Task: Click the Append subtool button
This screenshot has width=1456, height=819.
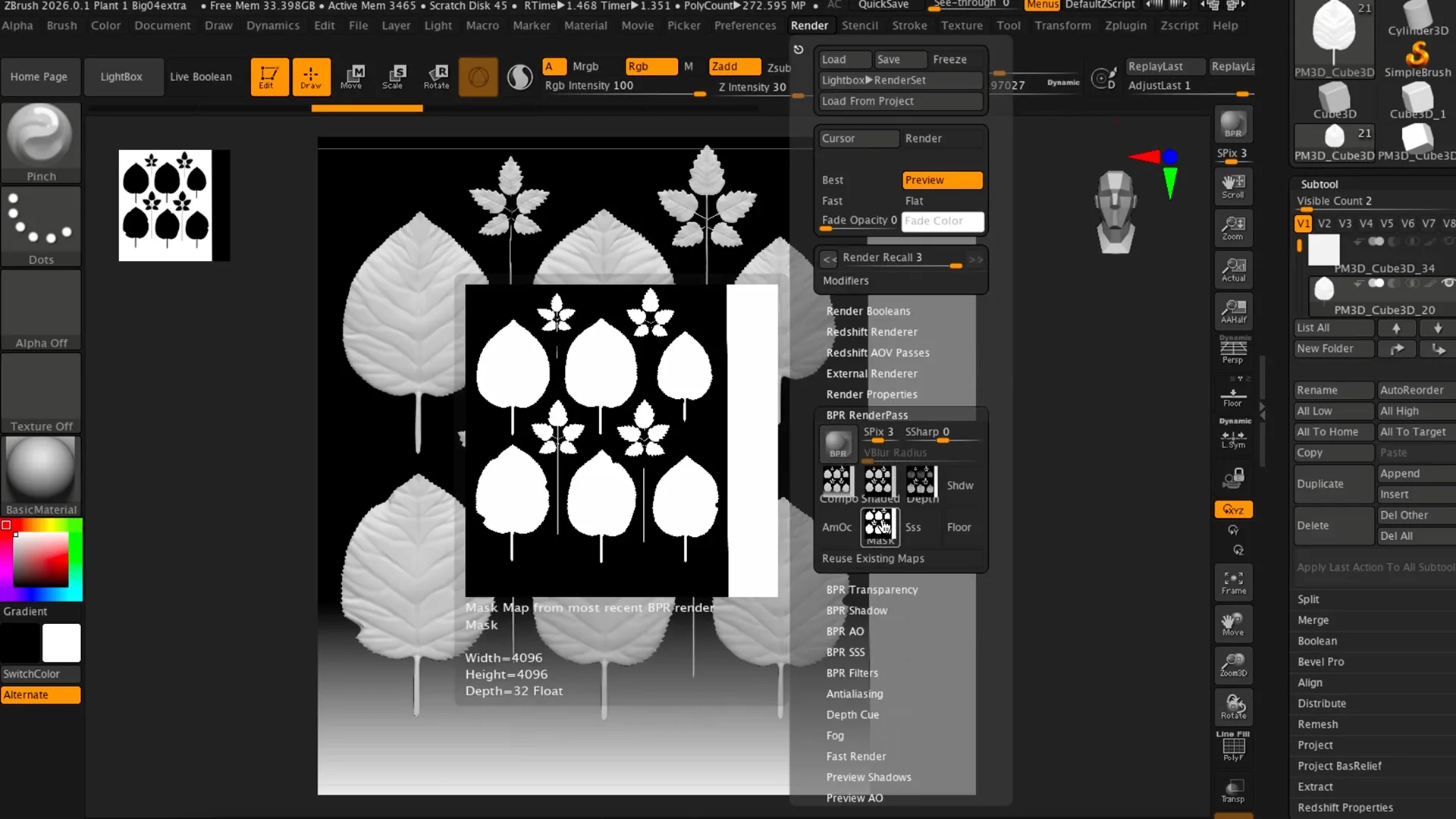Action: tap(1416, 473)
